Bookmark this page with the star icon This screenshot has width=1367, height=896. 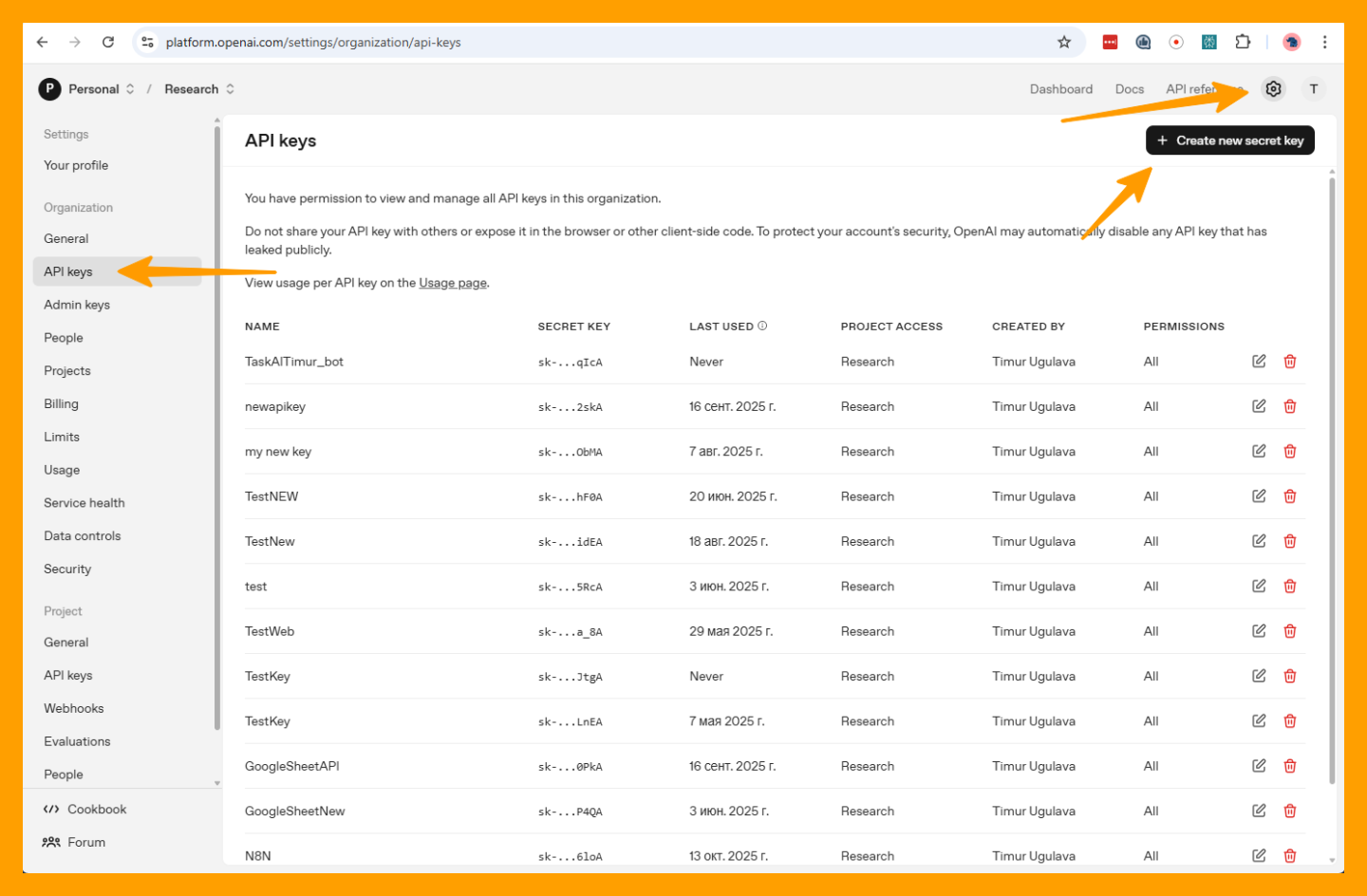(x=1064, y=42)
